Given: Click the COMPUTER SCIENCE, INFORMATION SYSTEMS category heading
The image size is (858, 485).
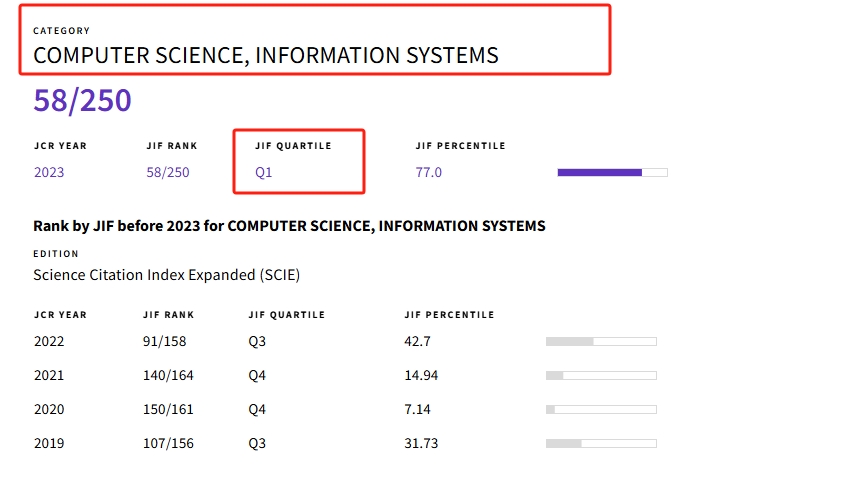Looking at the screenshot, I should 266,56.
